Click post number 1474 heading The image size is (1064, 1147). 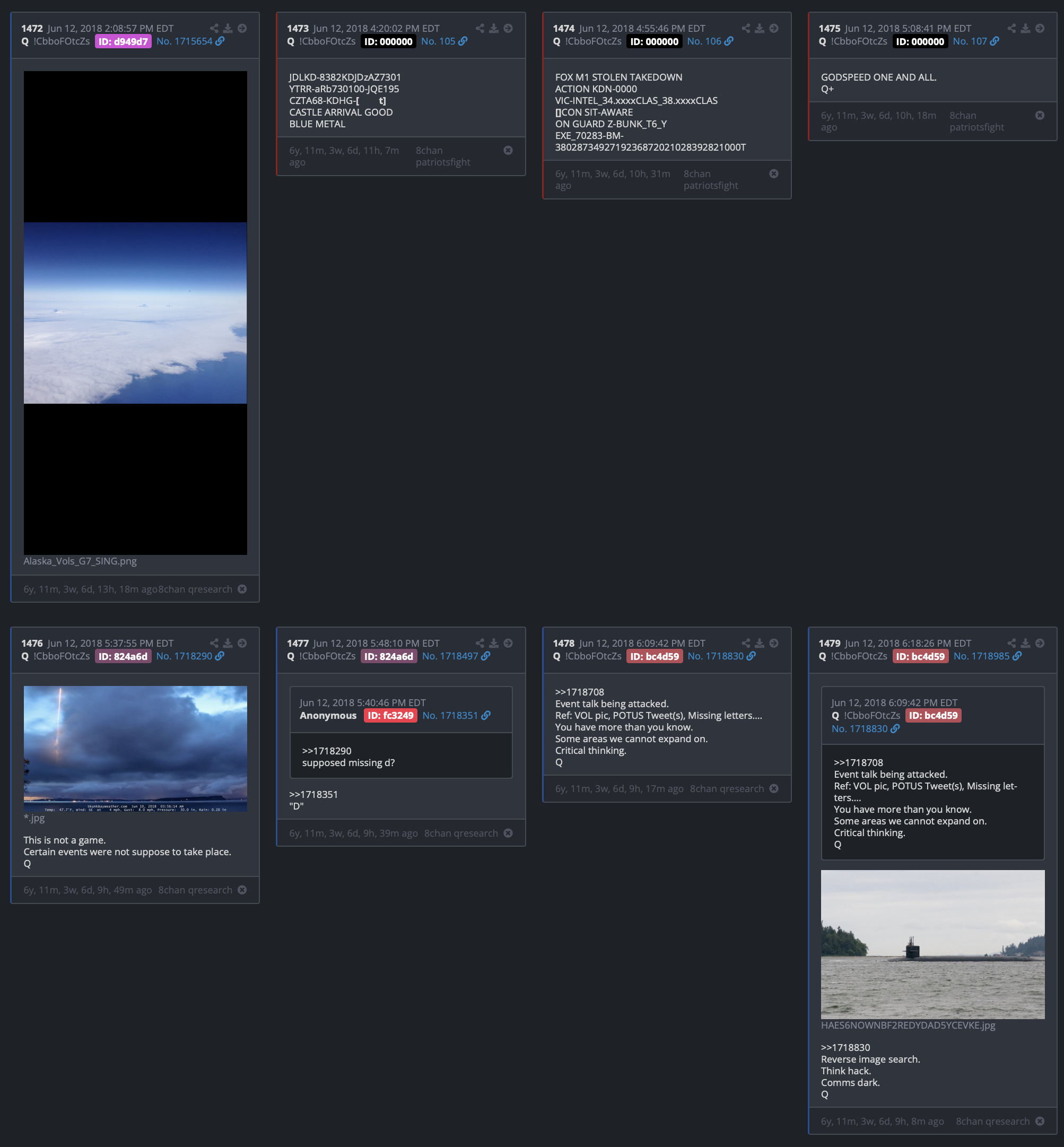click(x=564, y=28)
